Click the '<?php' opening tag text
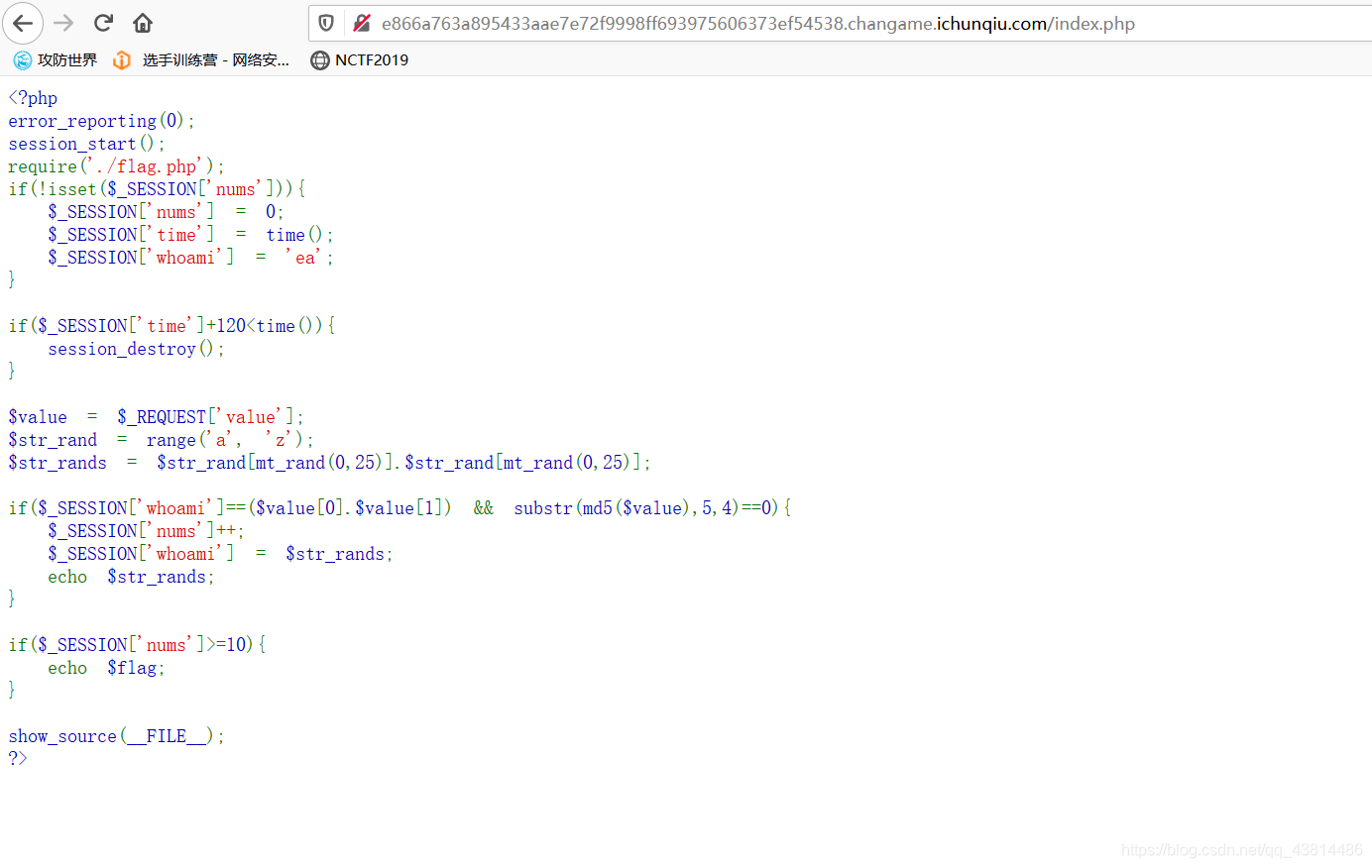The image size is (1372, 868). click(x=33, y=98)
